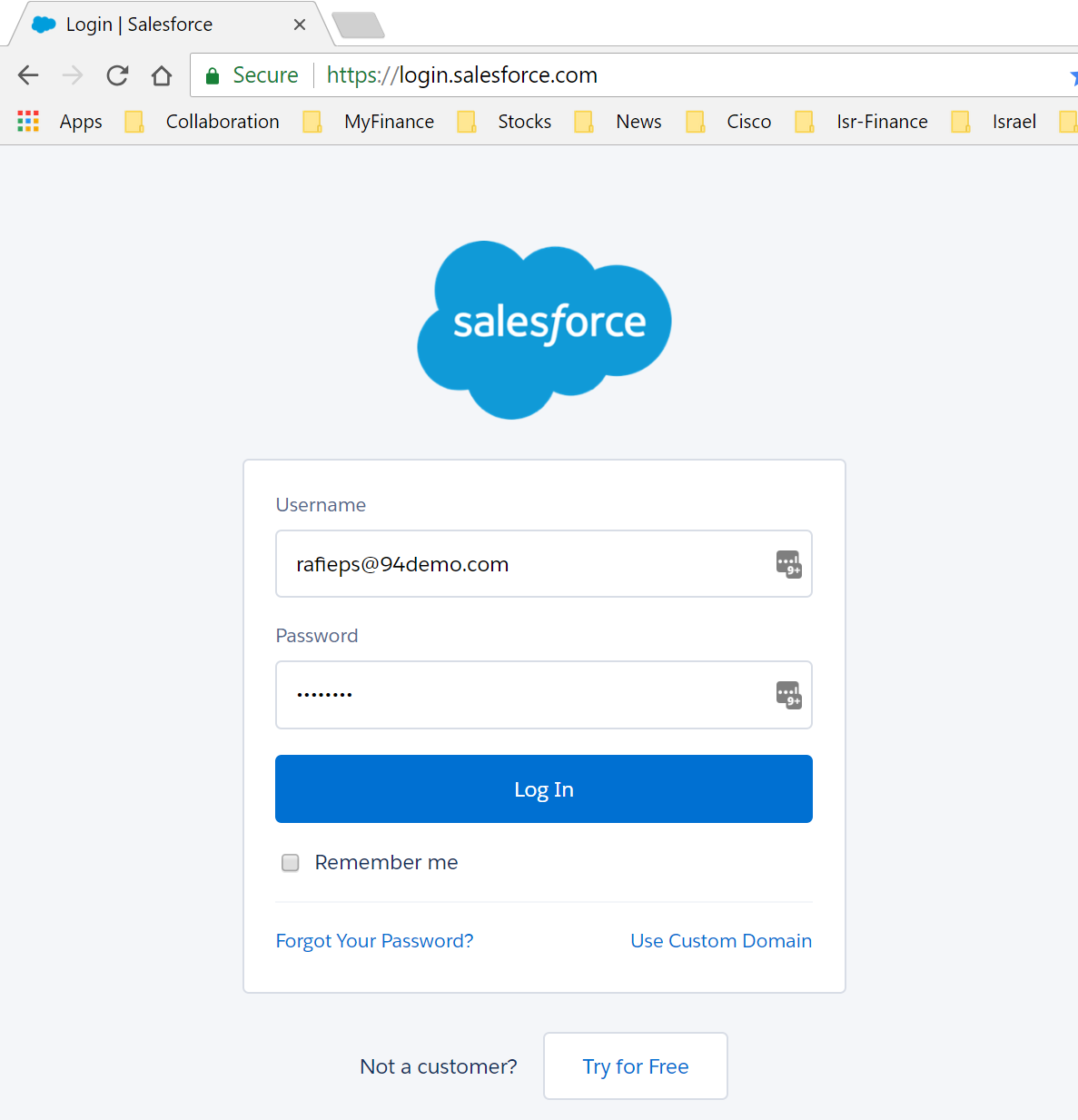Expand the MyFinance bookmarks folder
This screenshot has height=1120, width=1078.
pos(371,122)
